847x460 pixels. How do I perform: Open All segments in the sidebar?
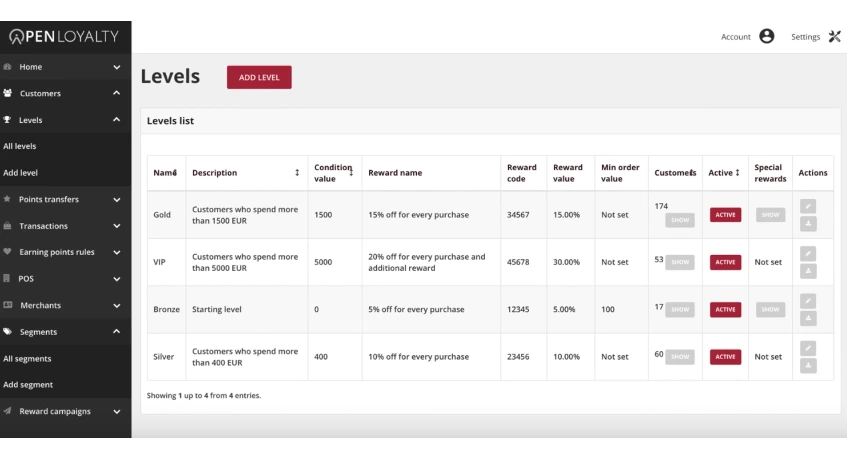click(x=27, y=358)
